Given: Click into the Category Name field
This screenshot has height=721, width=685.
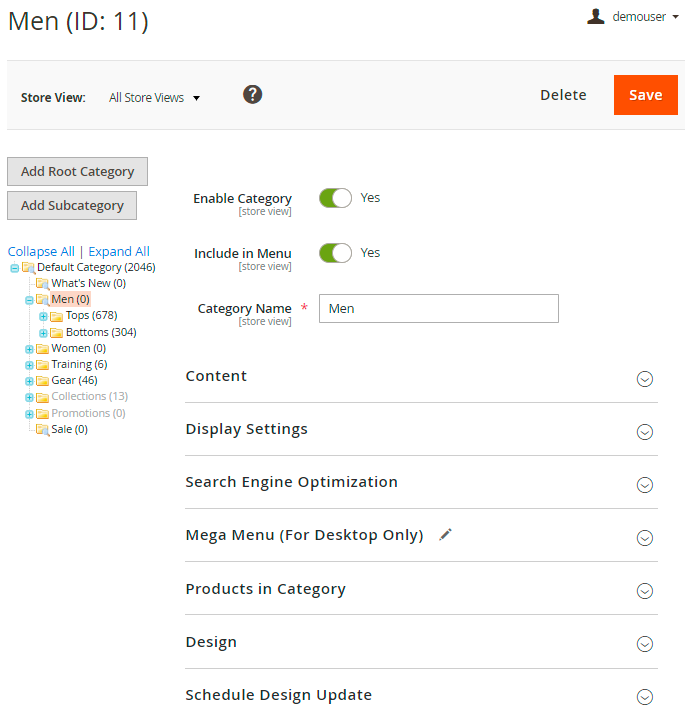Looking at the screenshot, I should pyautogui.click(x=438, y=309).
